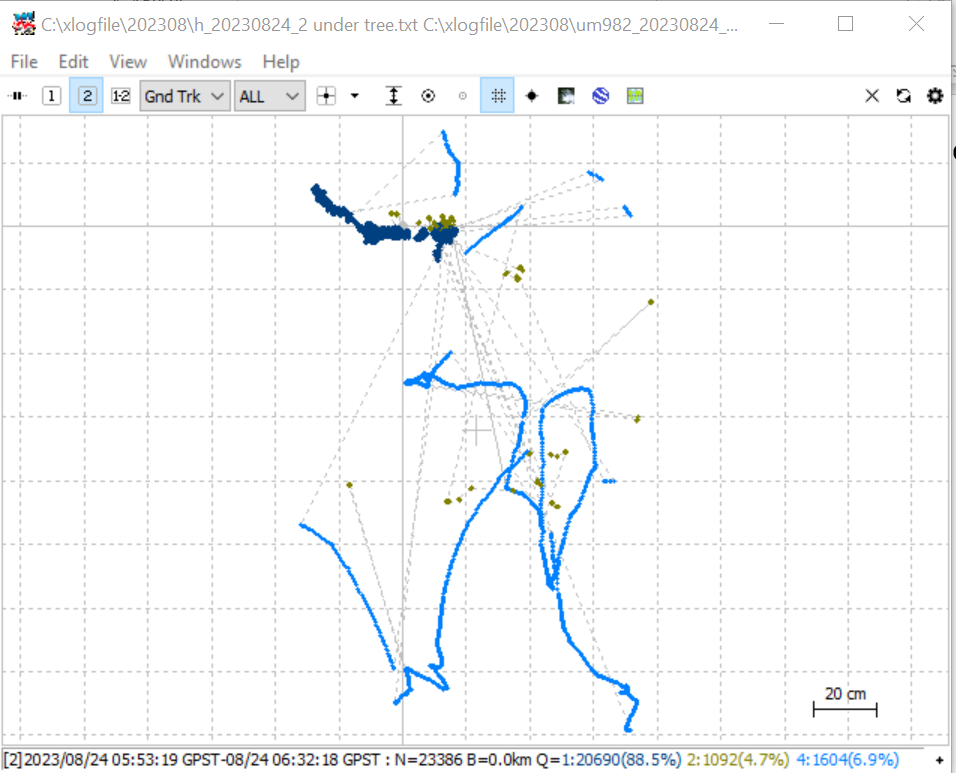This screenshot has width=956, height=773.
Task: Click the blue 4:1604(6.9%) status text
Action: pos(847,760)
